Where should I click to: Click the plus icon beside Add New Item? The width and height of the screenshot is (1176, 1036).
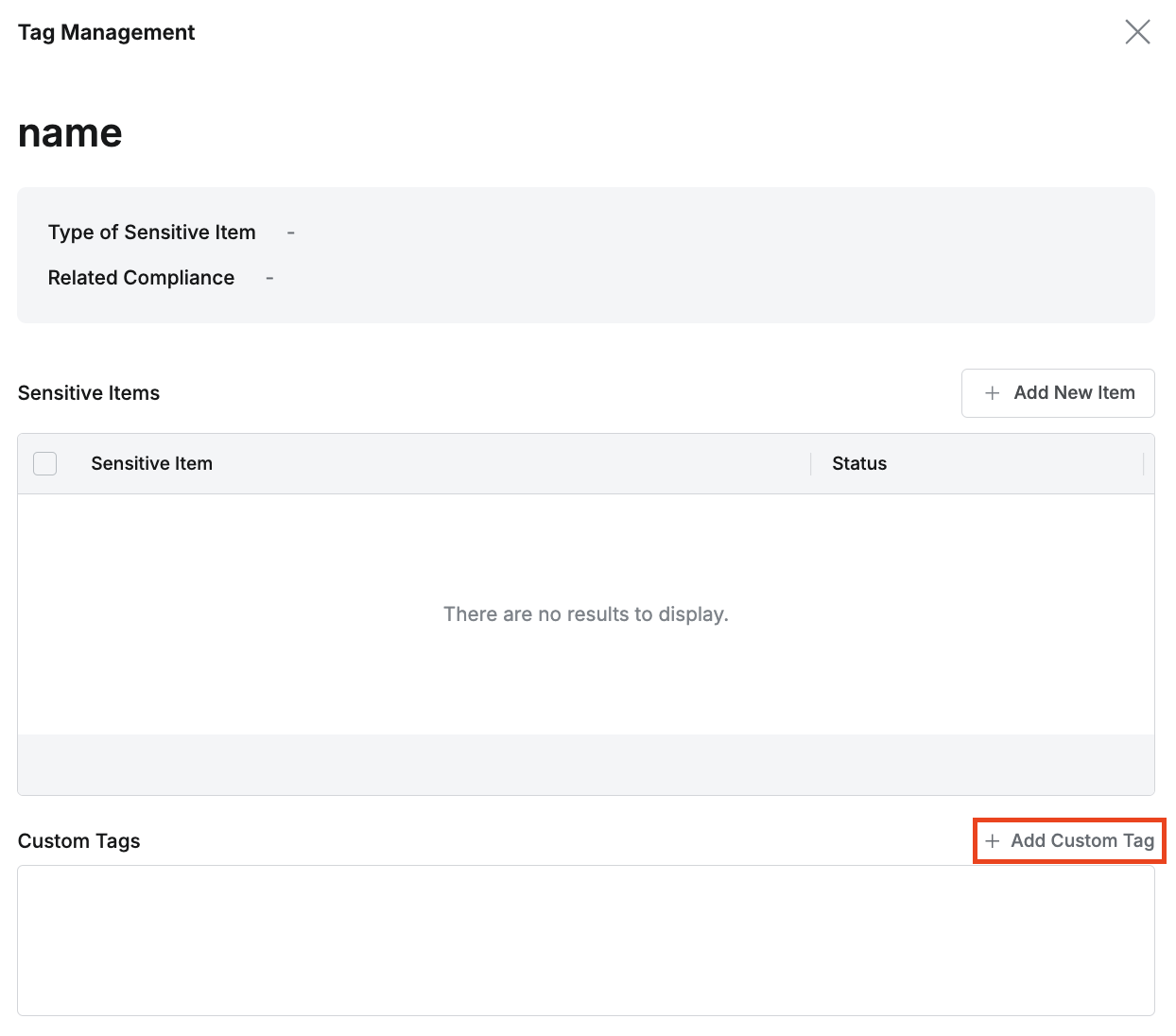pyautogui.click(x=992, y=393)
